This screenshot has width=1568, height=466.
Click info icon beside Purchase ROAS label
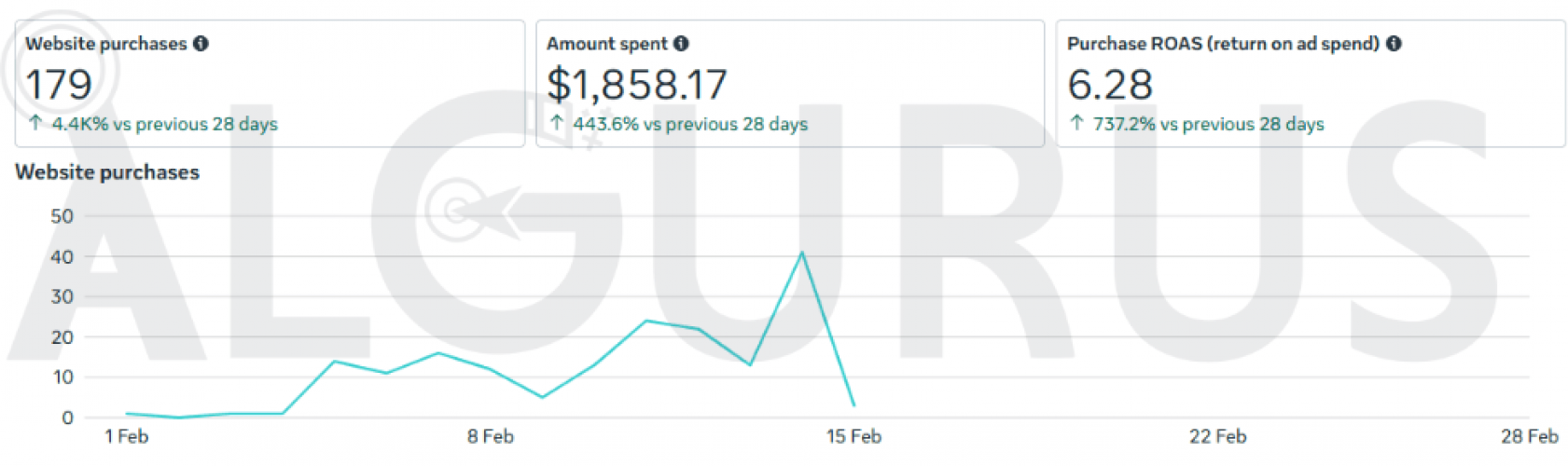click(1394, 43)
